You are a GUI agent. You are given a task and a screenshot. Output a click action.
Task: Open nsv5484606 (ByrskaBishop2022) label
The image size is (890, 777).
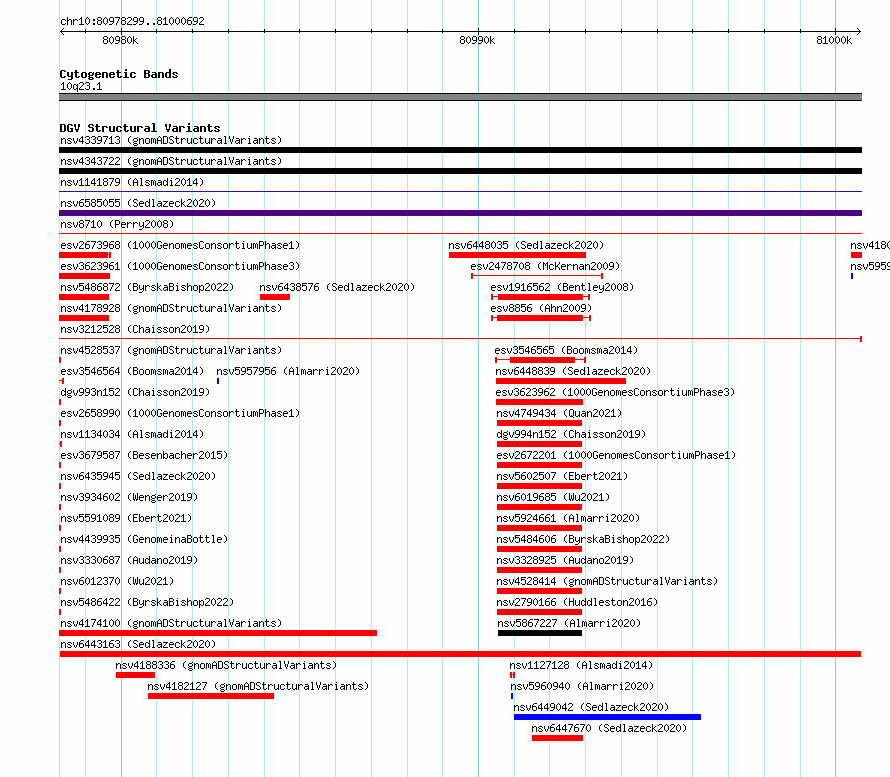pyautogui.click(x=583, y=539)
